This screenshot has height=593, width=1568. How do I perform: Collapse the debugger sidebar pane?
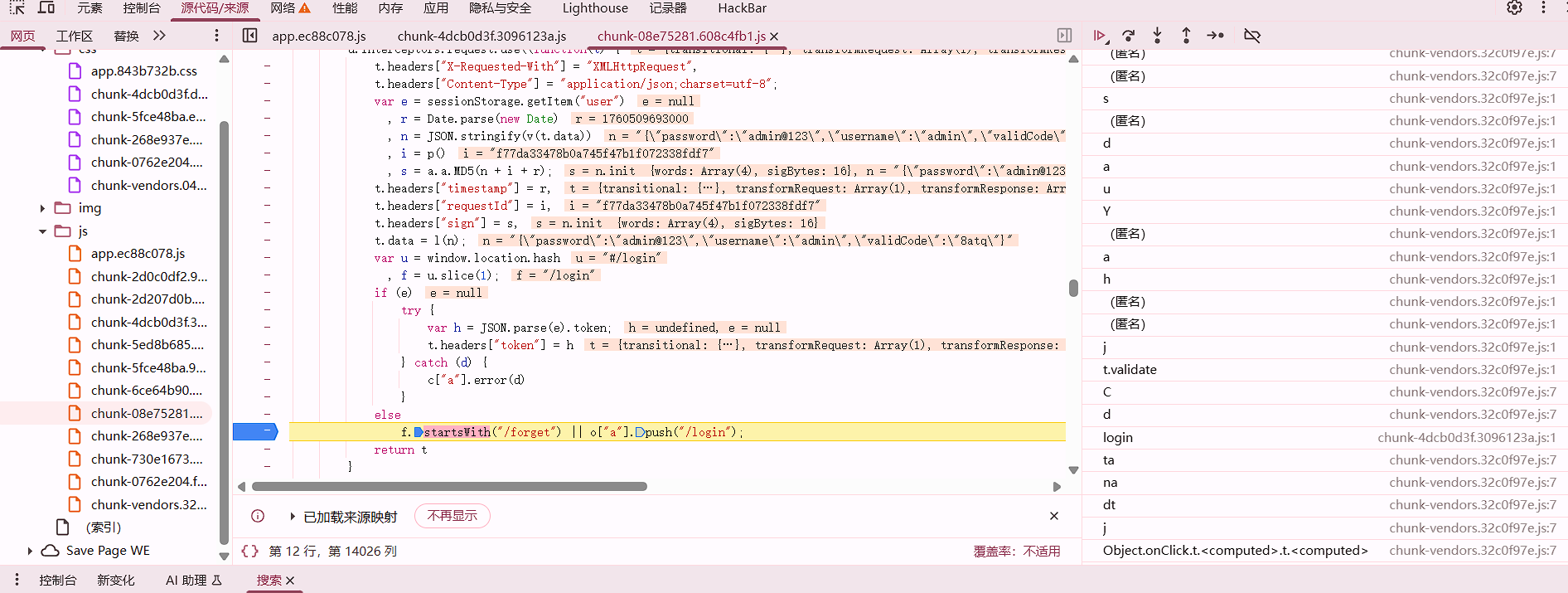coord(1064,36)
